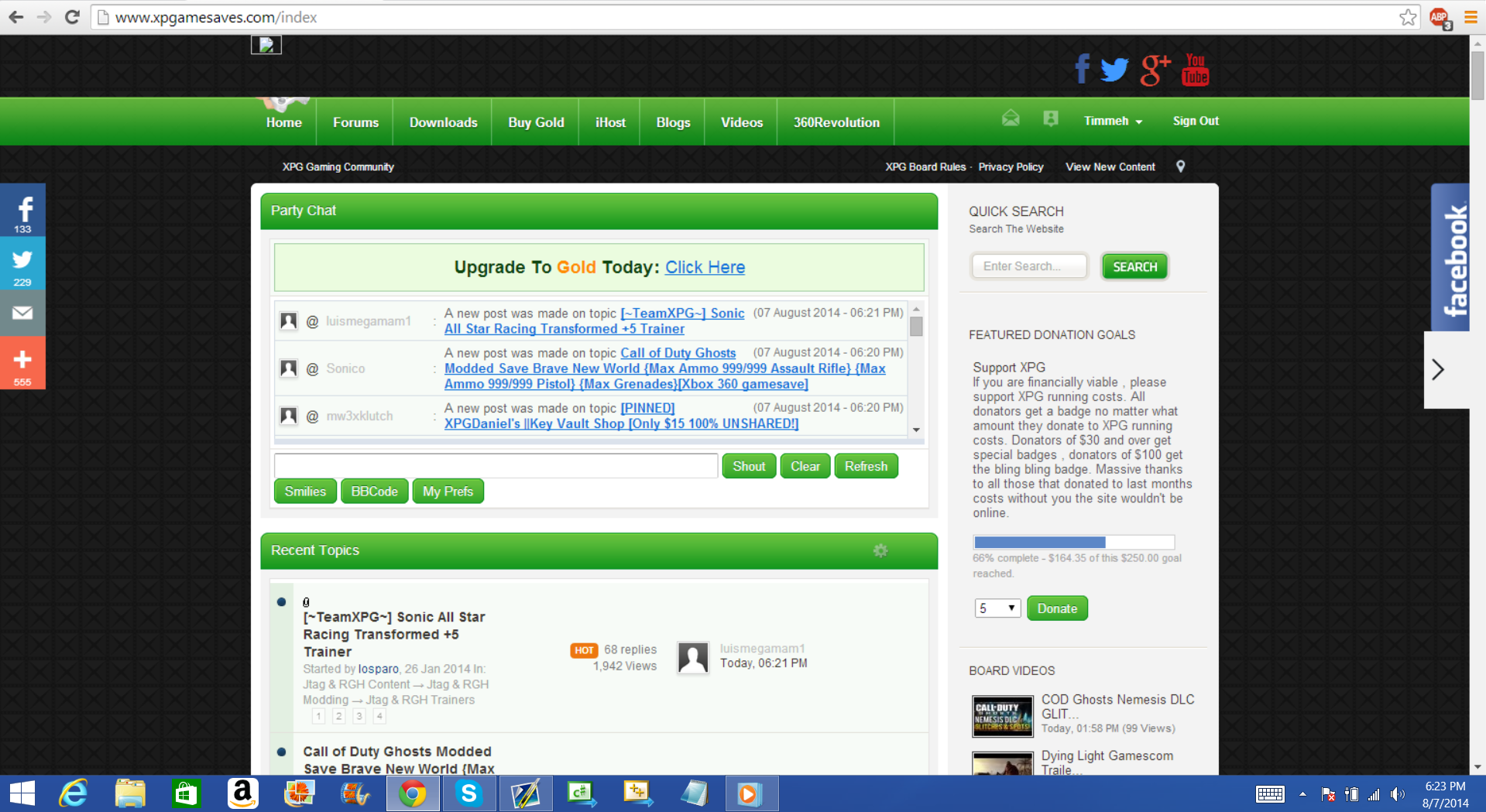Open the notifications icon beside Timmeh

1050,118
